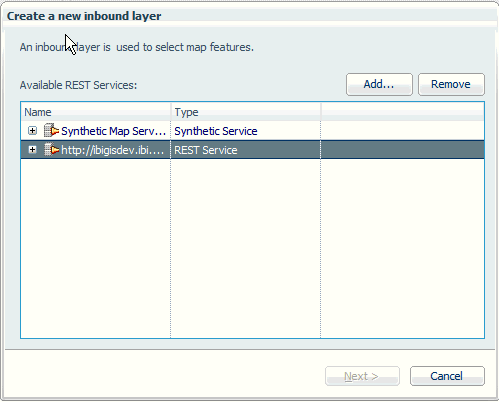Click the empty third cell of highlighted row
The height and width of the screenshot is (402, 499).
tap(402, 150)
